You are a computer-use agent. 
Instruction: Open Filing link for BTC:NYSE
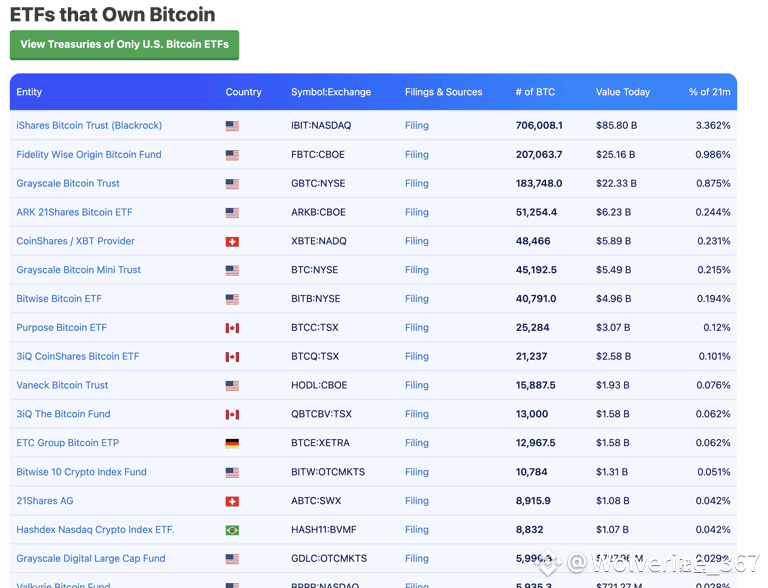pos(417,270)
